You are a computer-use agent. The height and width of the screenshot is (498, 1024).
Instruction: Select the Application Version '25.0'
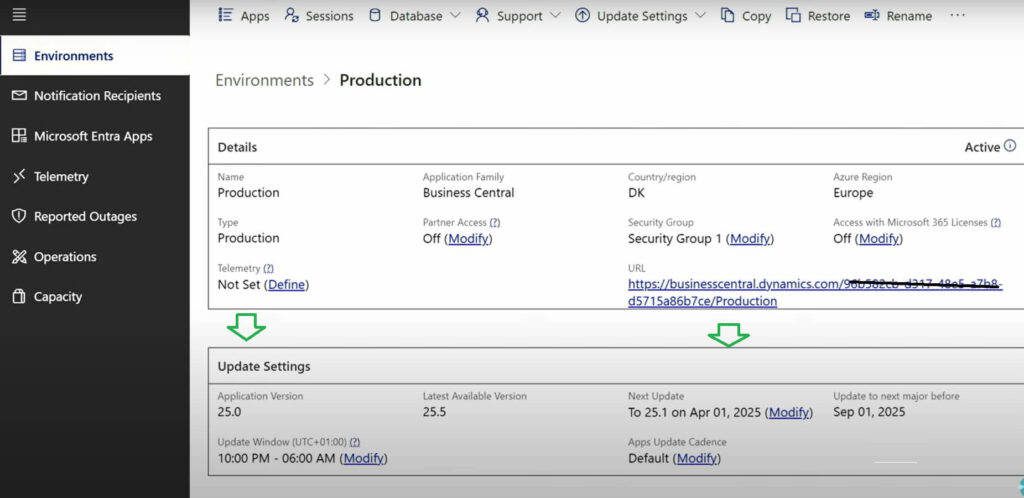click(x=229, y=412)
